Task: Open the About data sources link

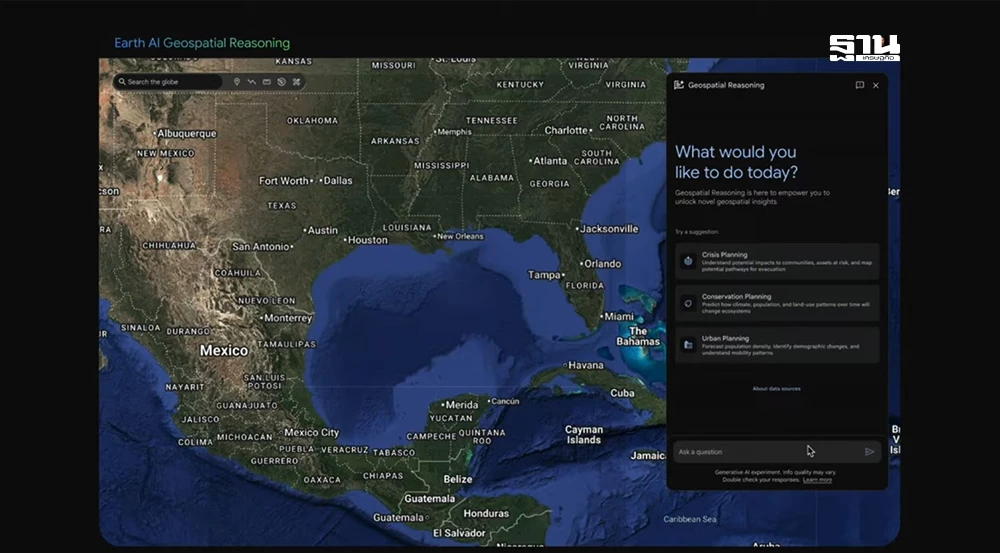Action: (x=776, y=389)
